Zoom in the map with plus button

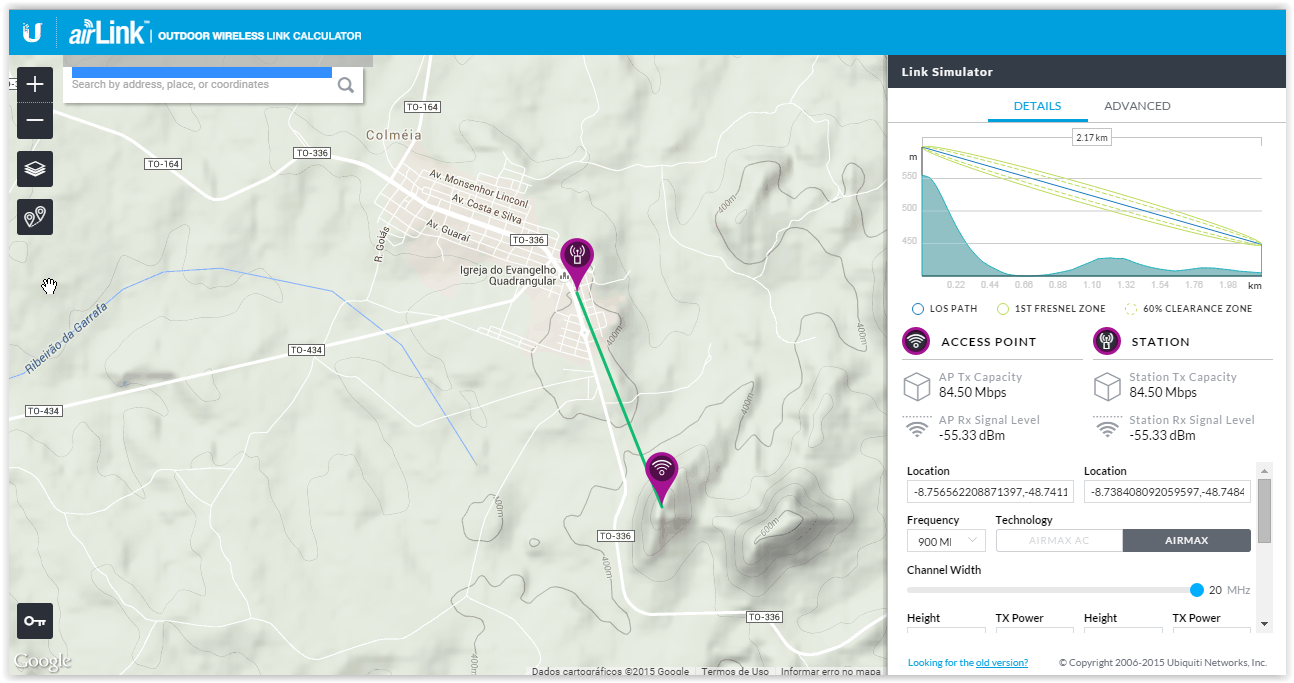35,84
